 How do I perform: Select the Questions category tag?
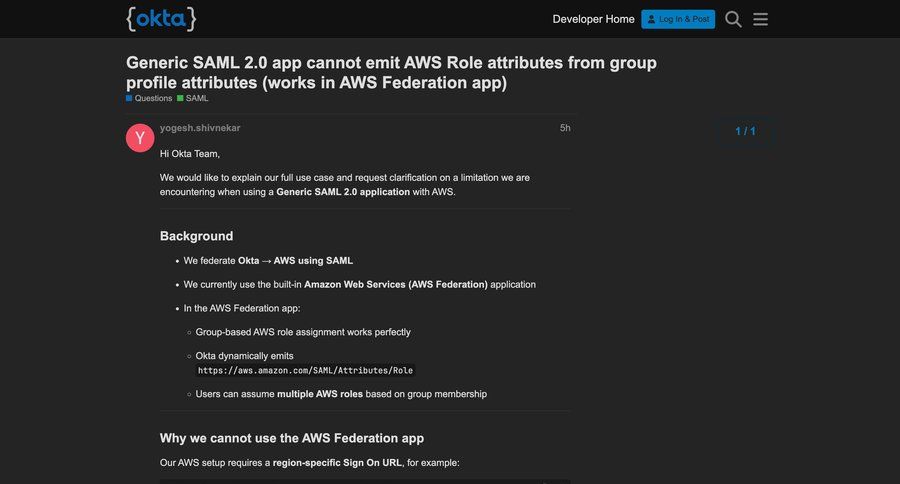pos(153,98)
